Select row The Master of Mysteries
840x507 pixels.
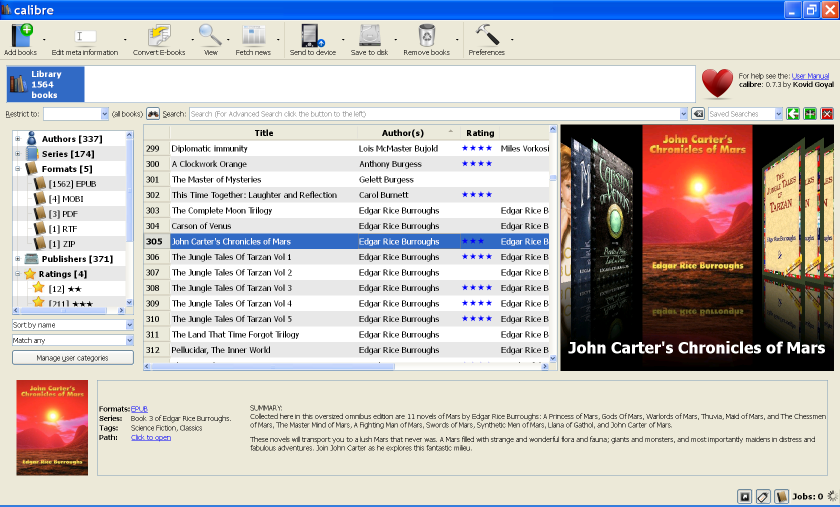point(346,180)
